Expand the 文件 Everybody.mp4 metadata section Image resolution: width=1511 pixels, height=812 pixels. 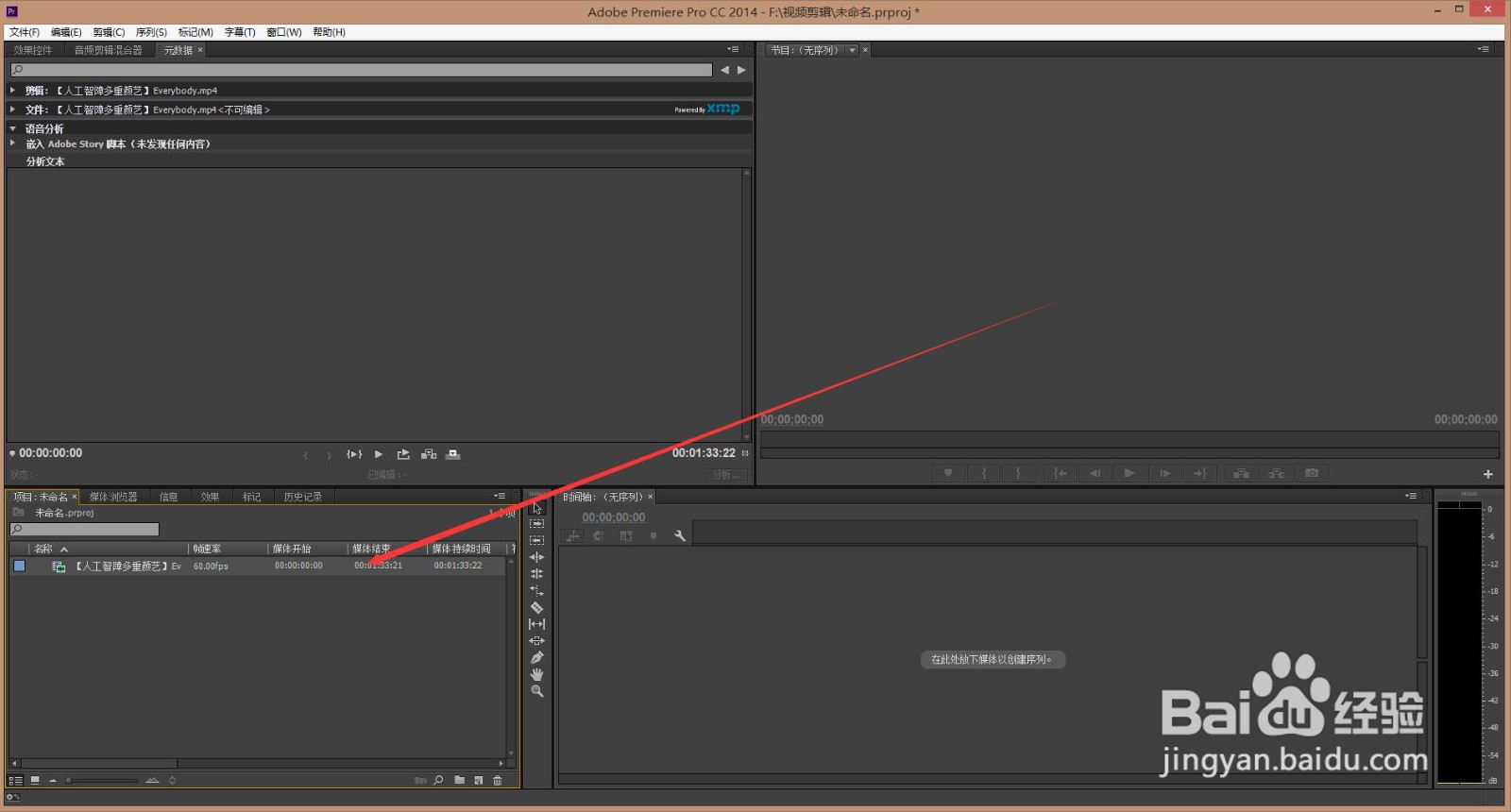(12, 110)
